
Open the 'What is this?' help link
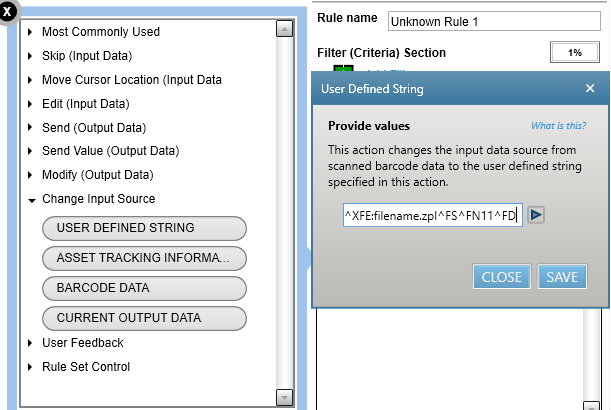click(x=558, y=125)
